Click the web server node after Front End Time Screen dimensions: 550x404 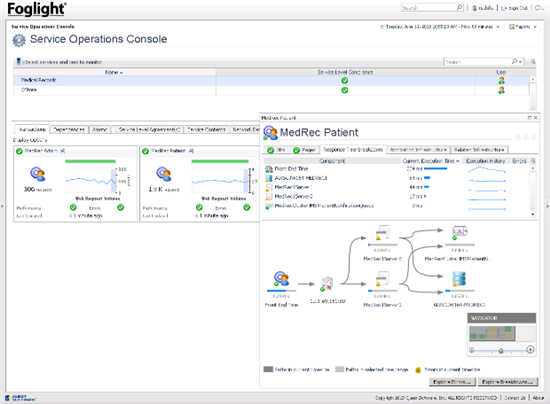(327, 284)
